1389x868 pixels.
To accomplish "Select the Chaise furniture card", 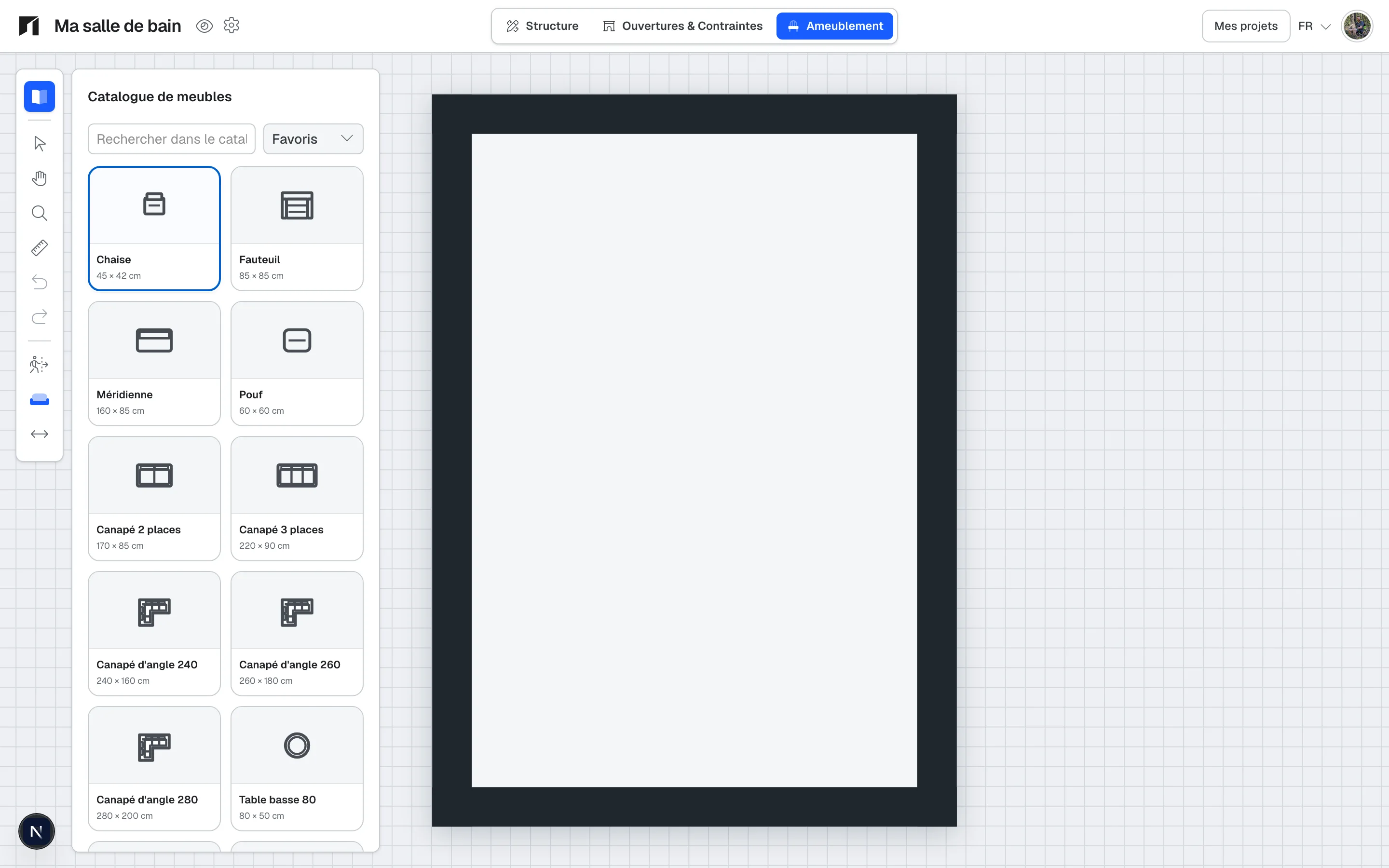I will (154, 229).
